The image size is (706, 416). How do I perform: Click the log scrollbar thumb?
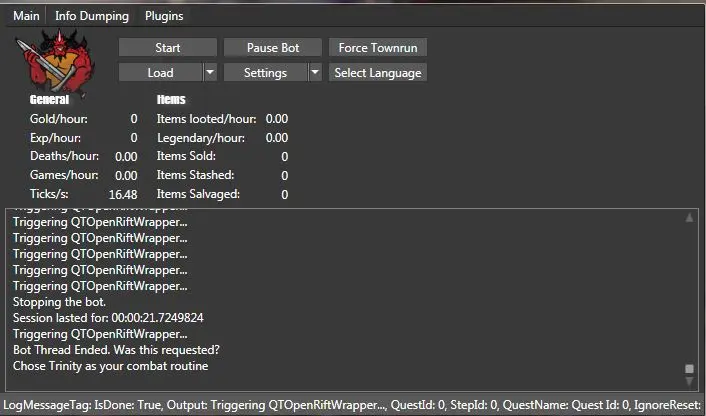coord(689,368)
